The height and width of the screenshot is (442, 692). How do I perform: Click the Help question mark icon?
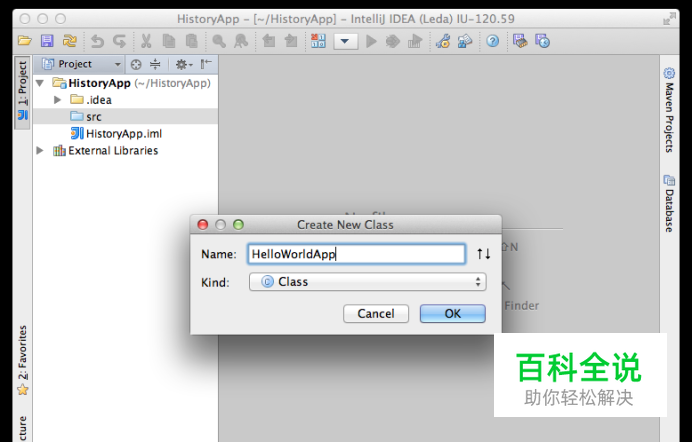click(x=493, y=41)
